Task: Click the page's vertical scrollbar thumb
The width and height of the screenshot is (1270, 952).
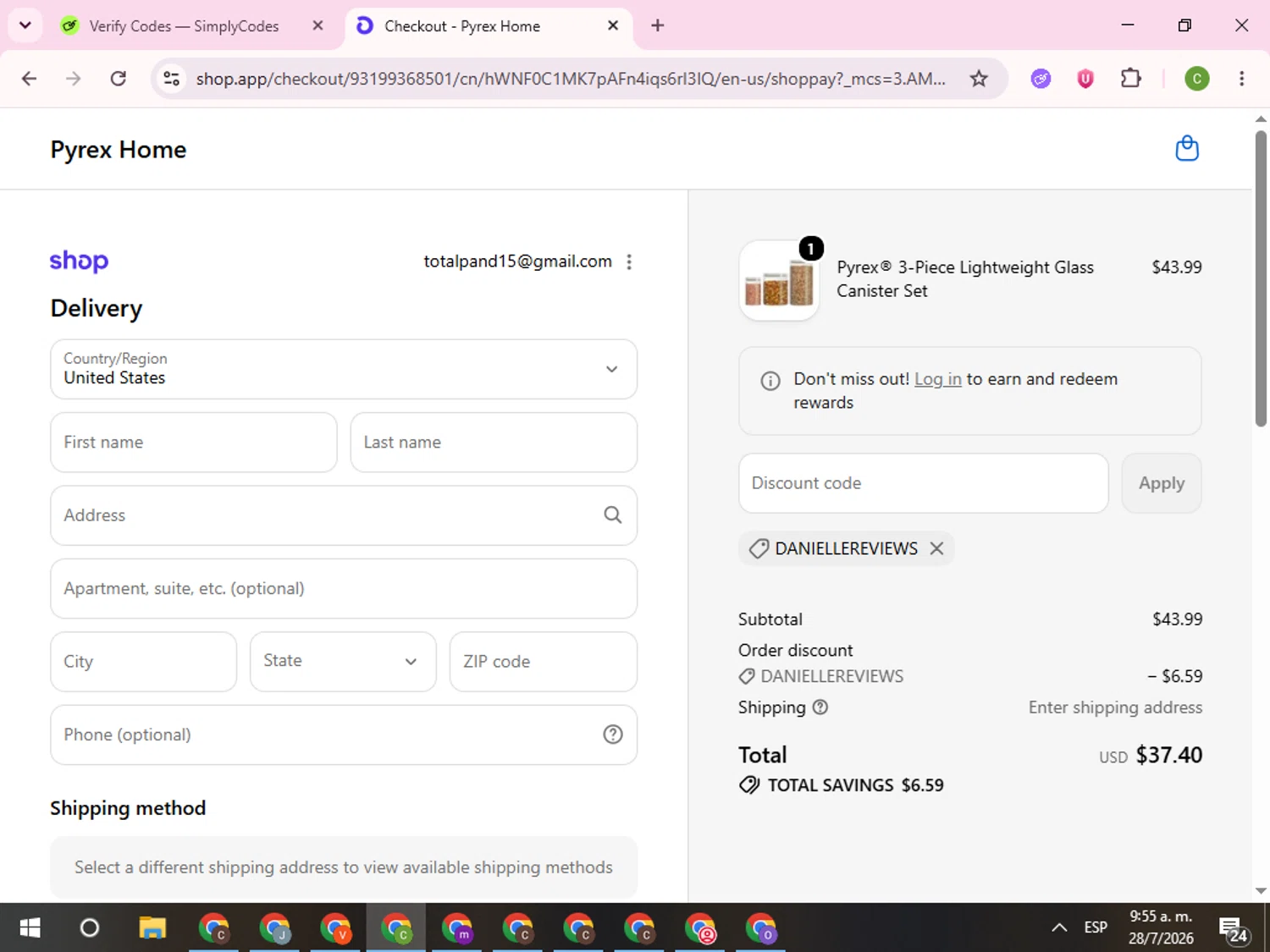Action: pos(1261,279)
